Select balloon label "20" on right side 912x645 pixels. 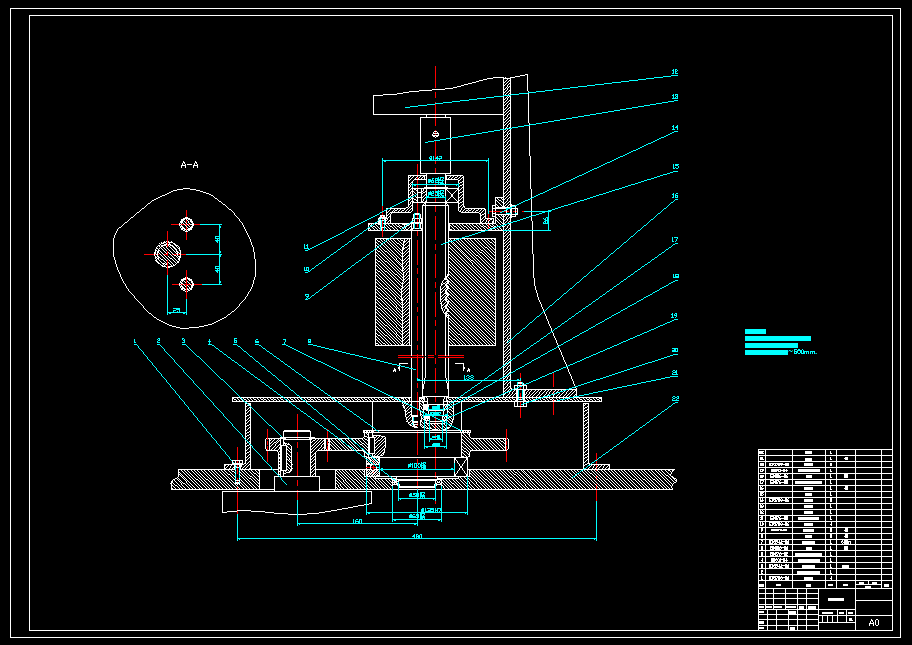(675, 351)
